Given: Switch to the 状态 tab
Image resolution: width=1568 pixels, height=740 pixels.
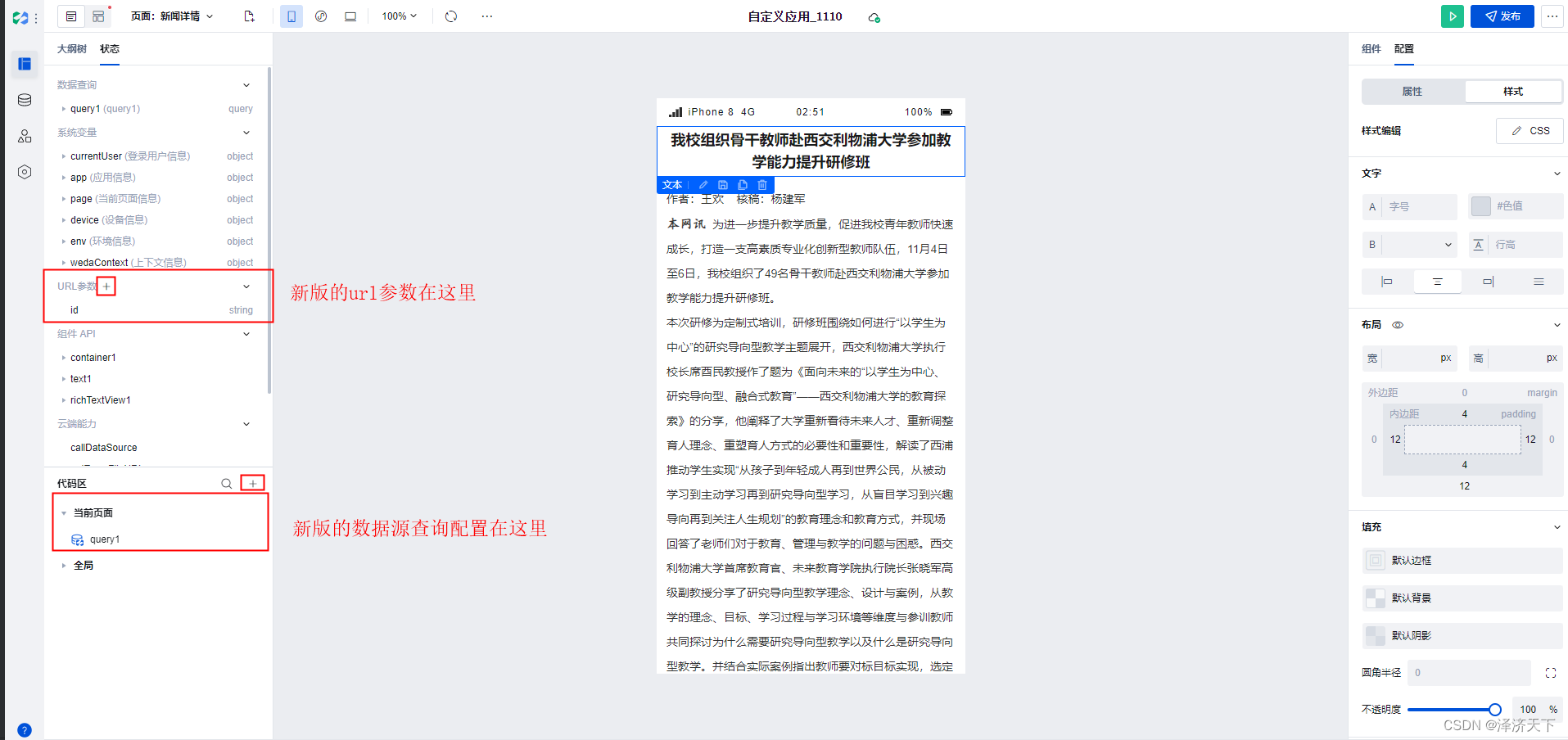Looking at the screenshot, I should point(110,49).
